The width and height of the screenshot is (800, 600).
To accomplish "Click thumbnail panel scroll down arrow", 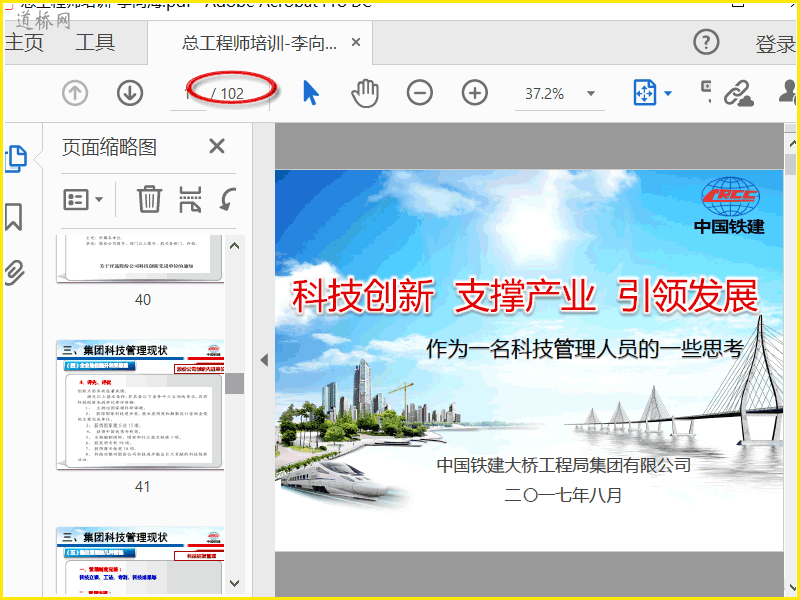I will coord(235,583).
